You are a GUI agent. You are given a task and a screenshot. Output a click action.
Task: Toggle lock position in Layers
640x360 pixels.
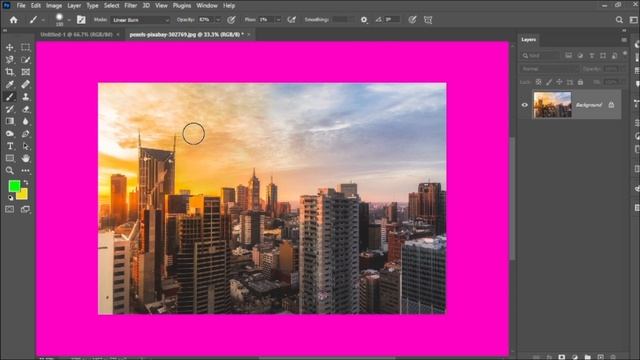559,82
